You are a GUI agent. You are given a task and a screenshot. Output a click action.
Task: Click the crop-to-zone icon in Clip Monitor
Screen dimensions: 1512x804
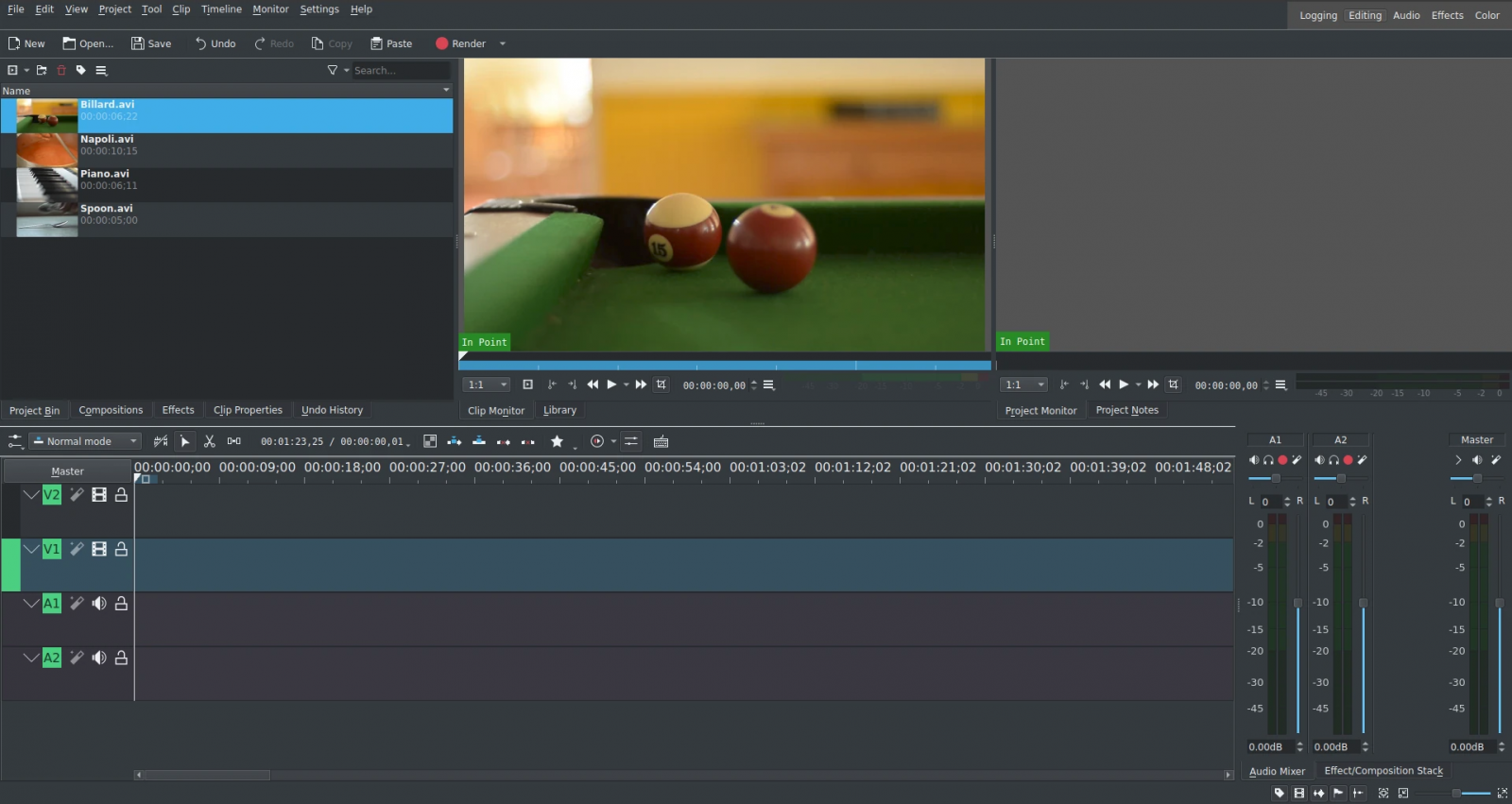661,385
